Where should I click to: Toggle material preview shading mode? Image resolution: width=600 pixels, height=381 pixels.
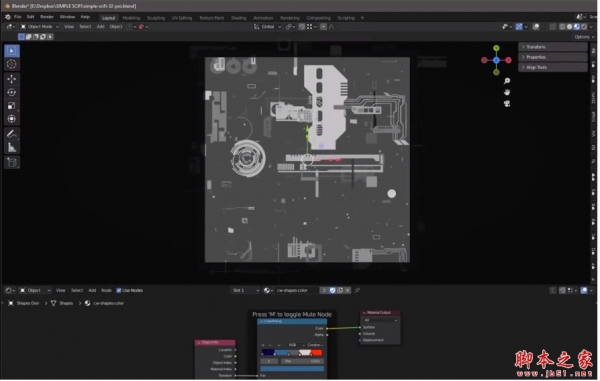pyautogui.click(x=577, y=27)
